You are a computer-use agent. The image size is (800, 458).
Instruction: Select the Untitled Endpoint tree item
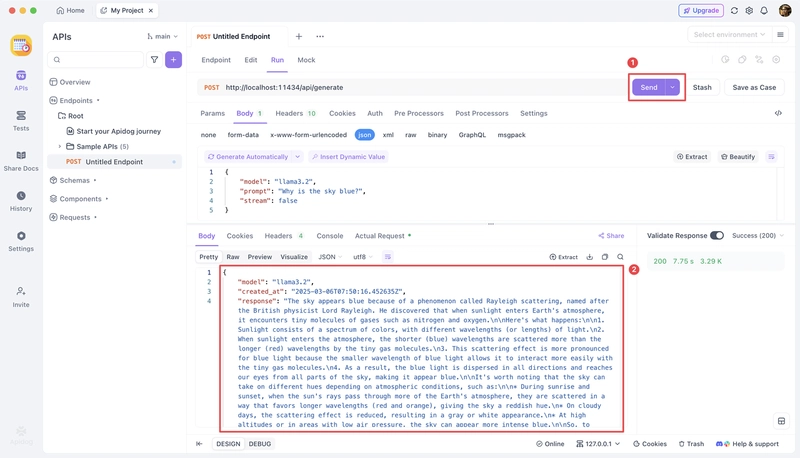(x=114, y=162)
